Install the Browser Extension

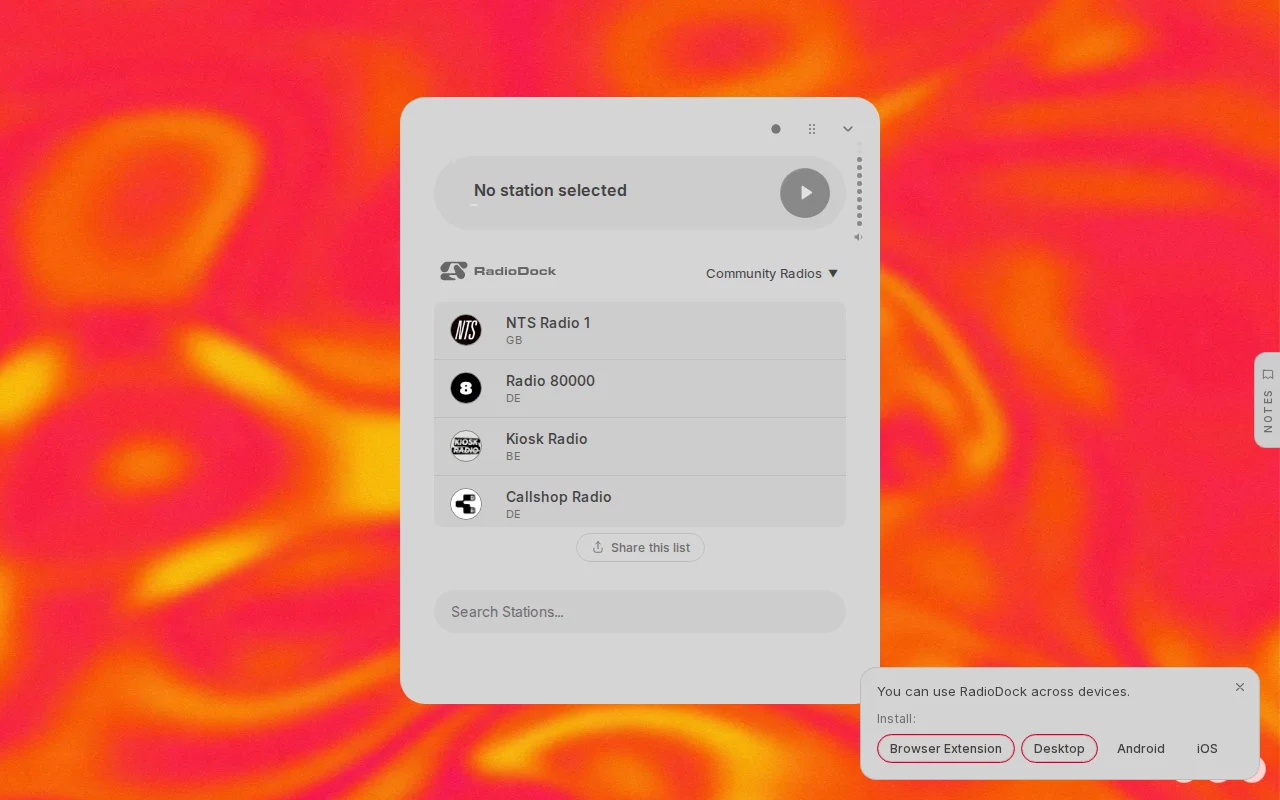pyautogui.click(x=946, y=748)
